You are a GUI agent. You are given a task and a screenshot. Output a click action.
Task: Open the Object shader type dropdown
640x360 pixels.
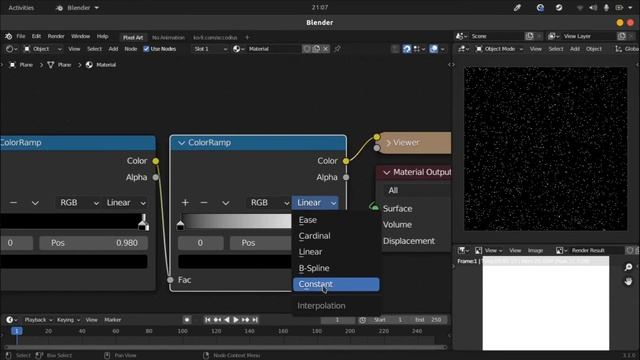(x=42, y=49)
